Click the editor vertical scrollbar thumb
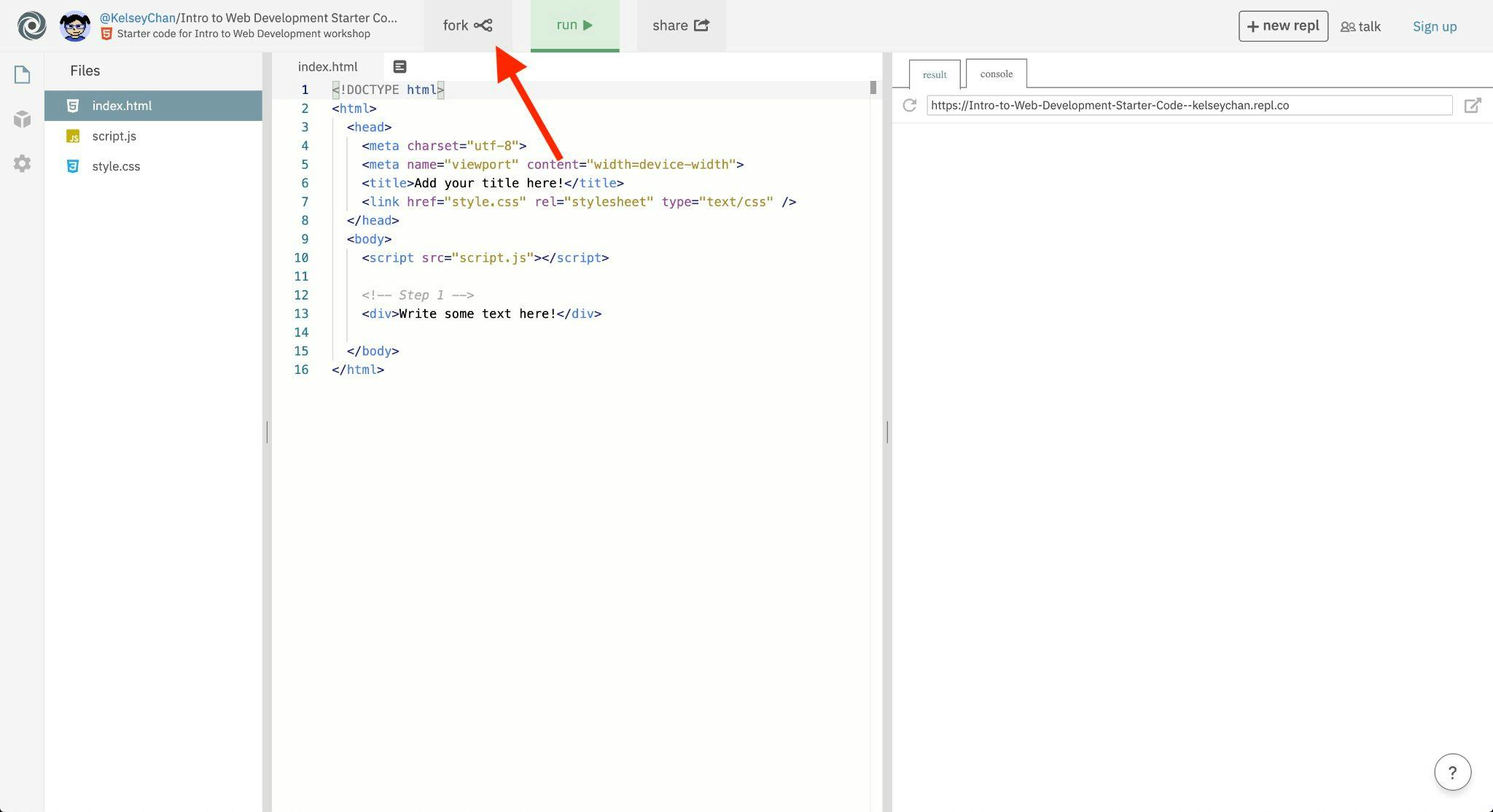The width and height of the screenshot is (1493, 812). tap(873, 87)
